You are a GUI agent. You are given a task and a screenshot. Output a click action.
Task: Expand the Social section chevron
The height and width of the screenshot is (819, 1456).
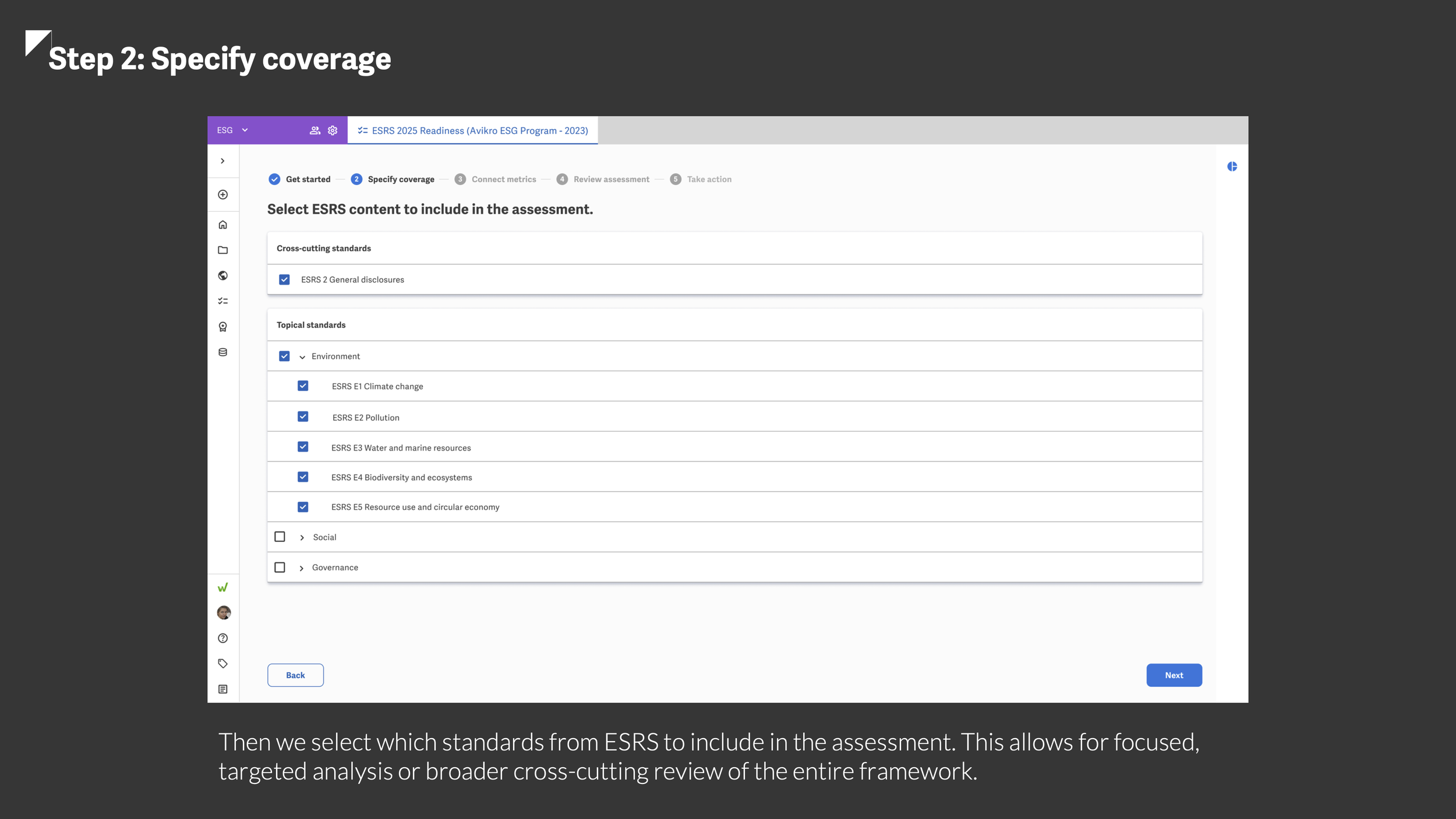[x=302, y=537]
